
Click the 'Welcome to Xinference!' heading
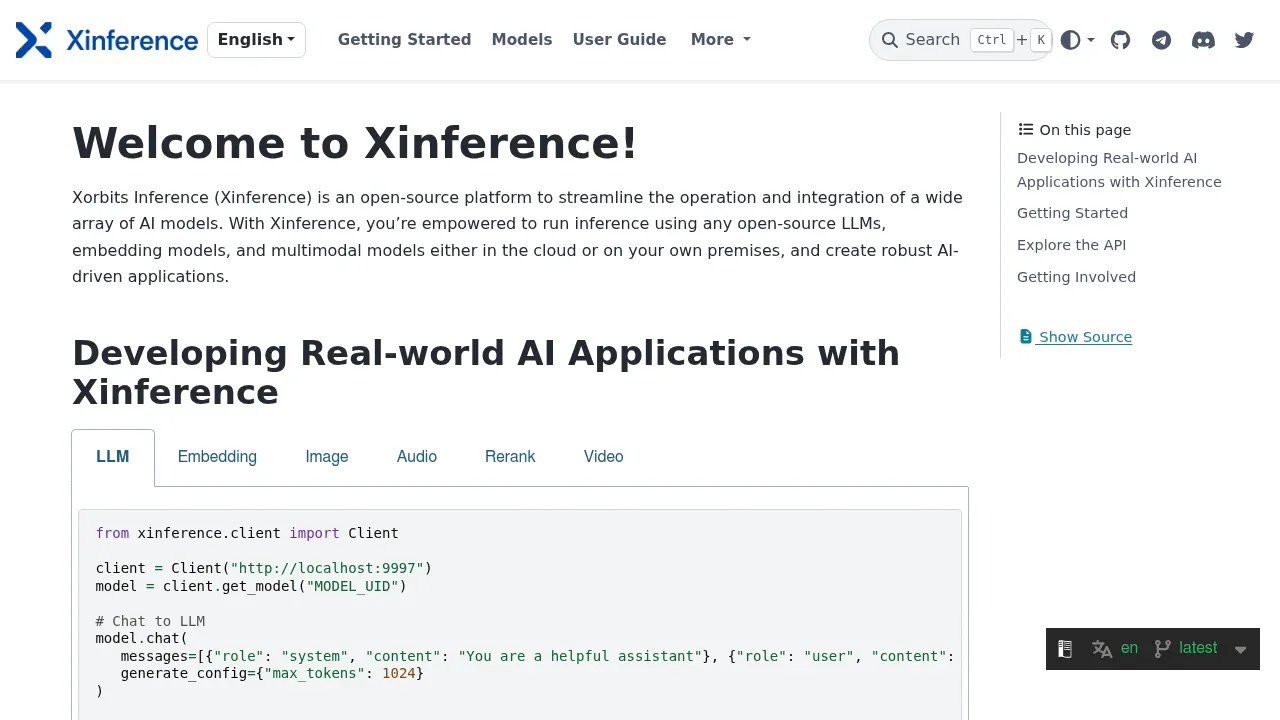click(355, 143)
